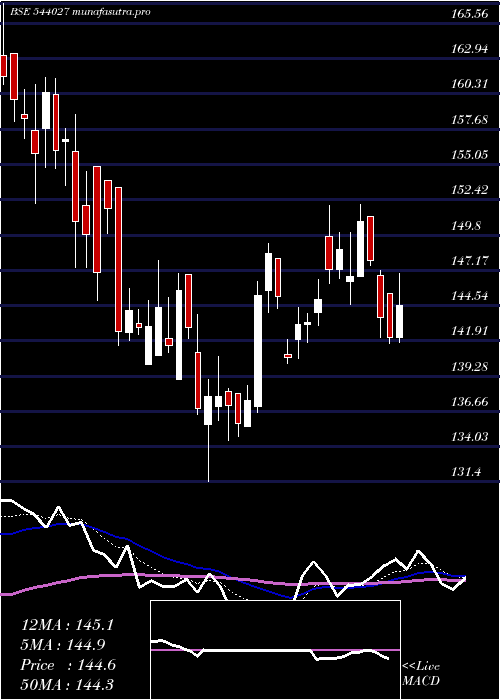Select the 139.28 price axis label
Image resolution: width=500 pixels, height=700 pixels.
click(469, 367)
